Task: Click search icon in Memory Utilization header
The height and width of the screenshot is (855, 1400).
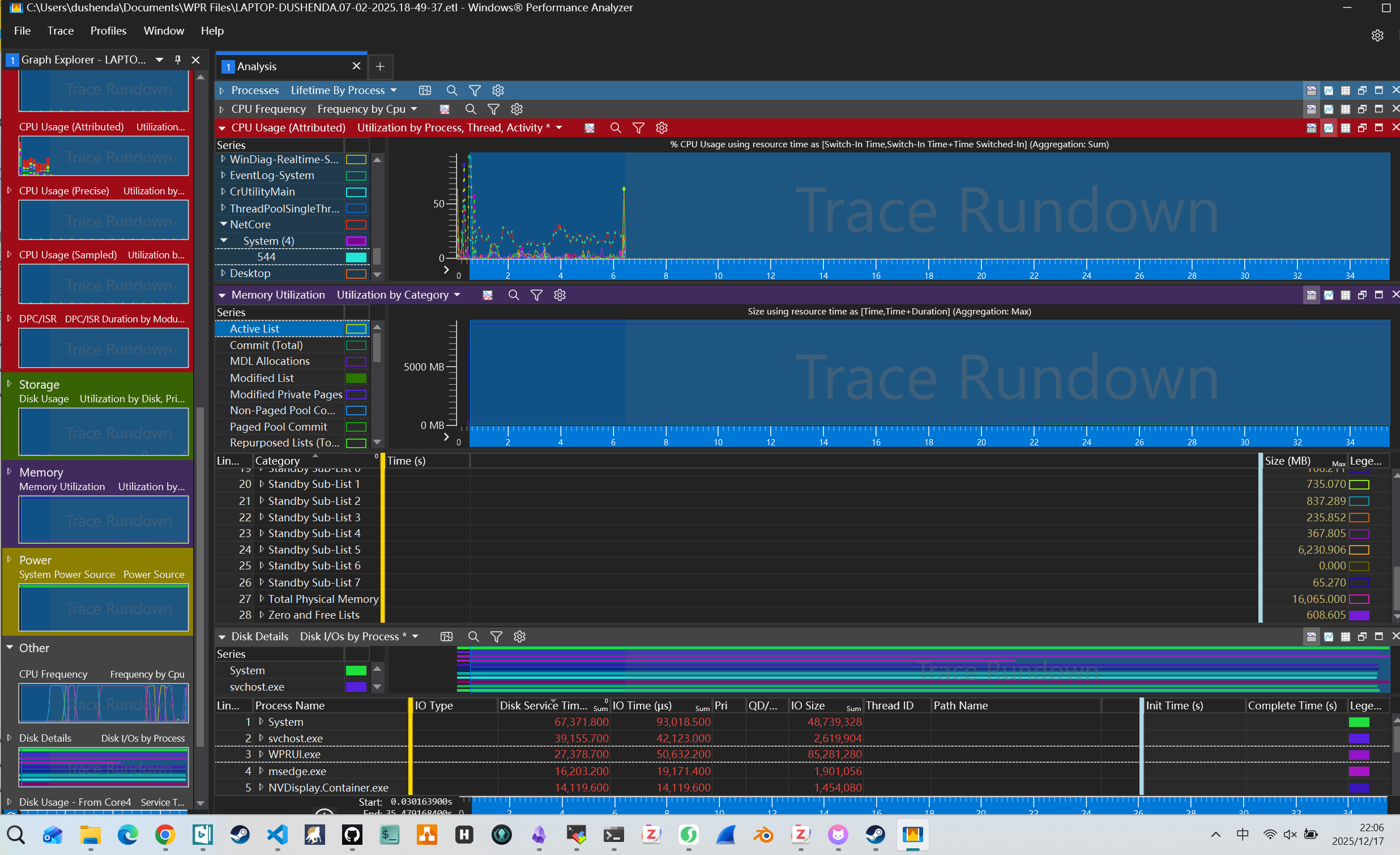Action: (x=513, y=295)
